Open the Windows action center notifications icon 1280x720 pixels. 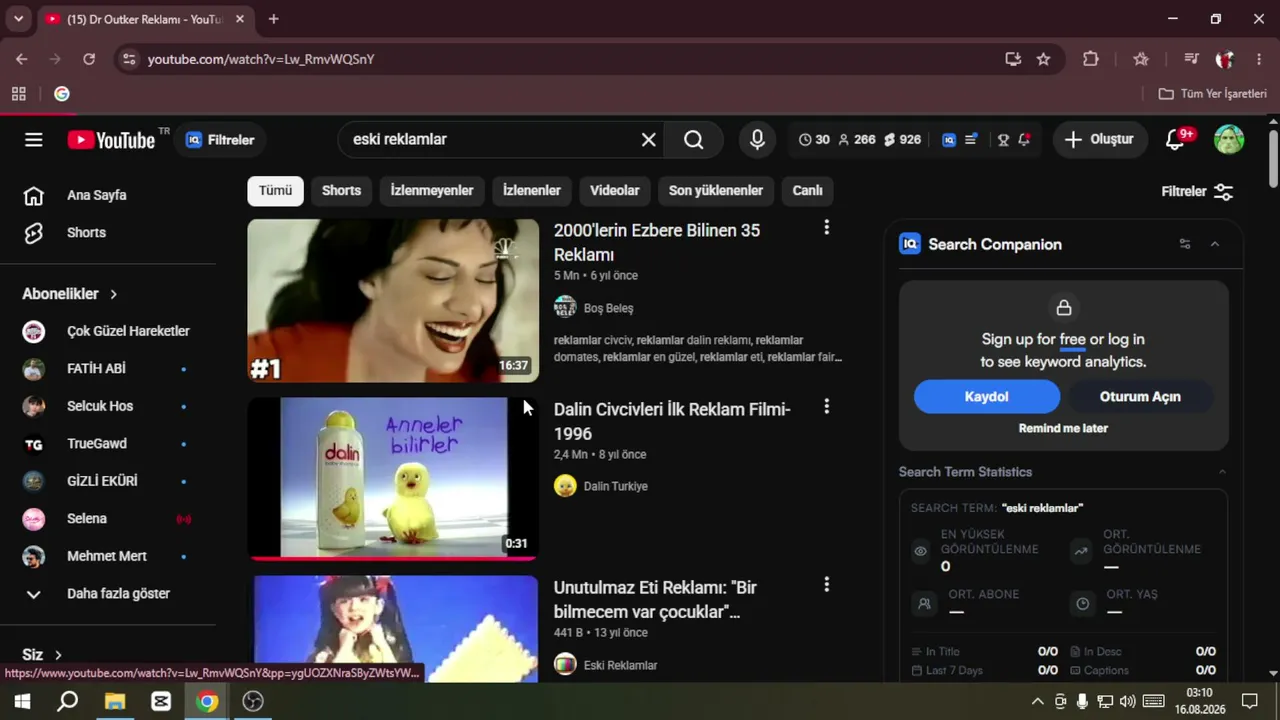[1249, 701]
